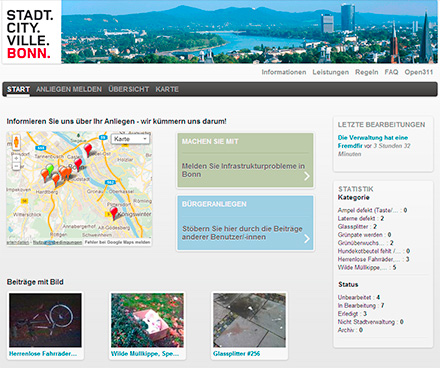
Task: Open the KARTE tab
Action: pos(167,89)
